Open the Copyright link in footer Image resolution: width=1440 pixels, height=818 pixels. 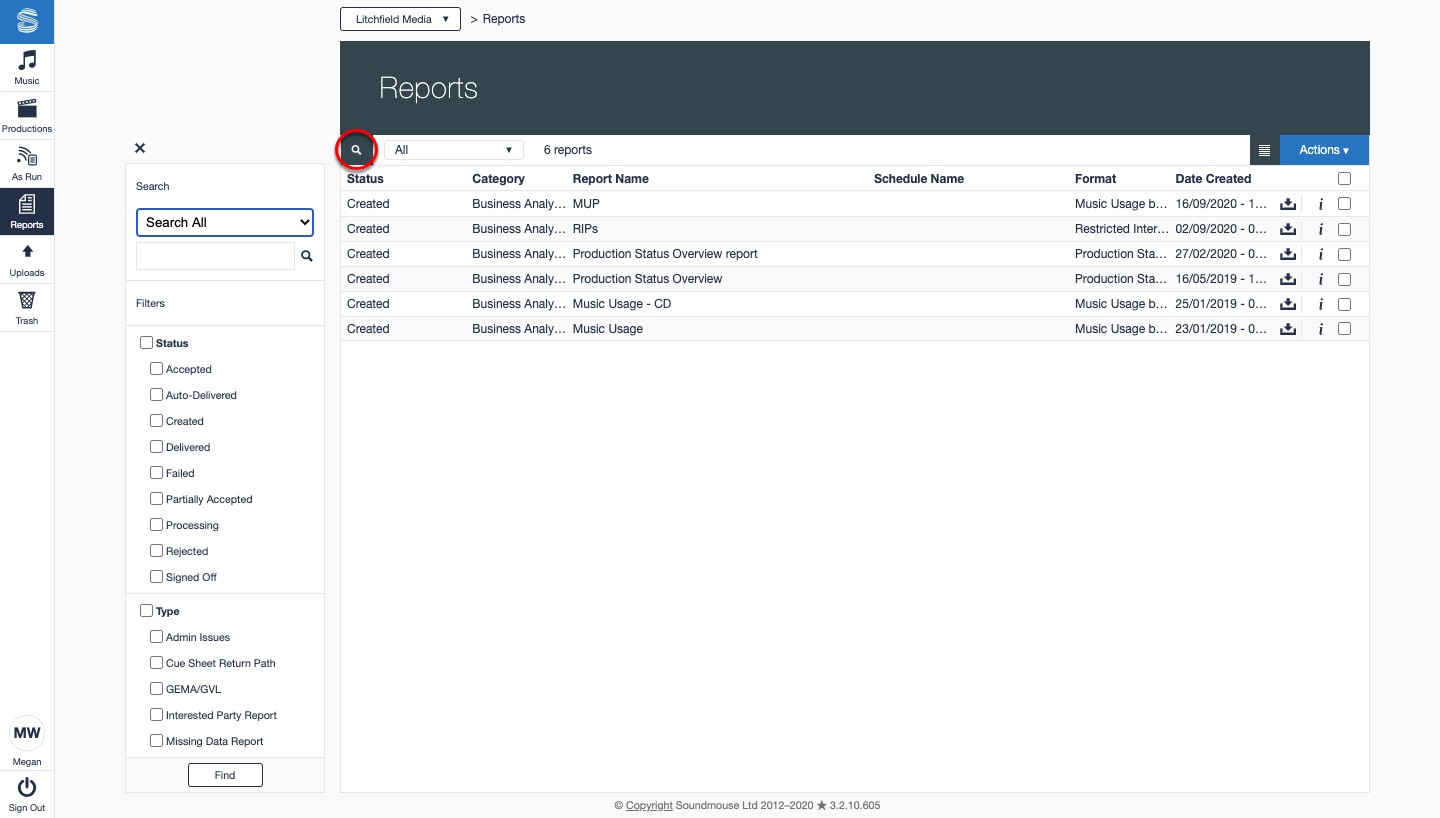coord(649,805)
